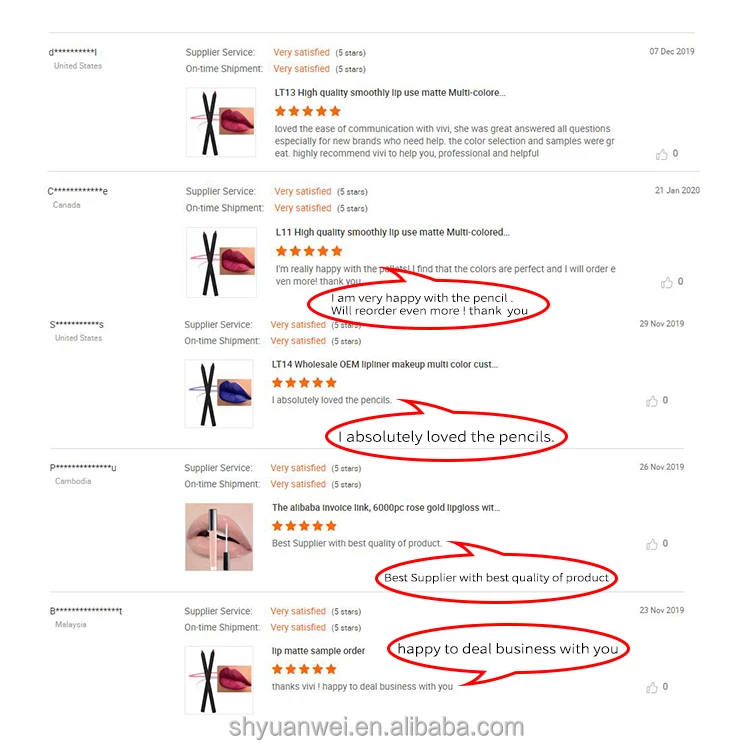Give a thumbs-up to the 29 Nov 2019 review

tap(651, 401)
